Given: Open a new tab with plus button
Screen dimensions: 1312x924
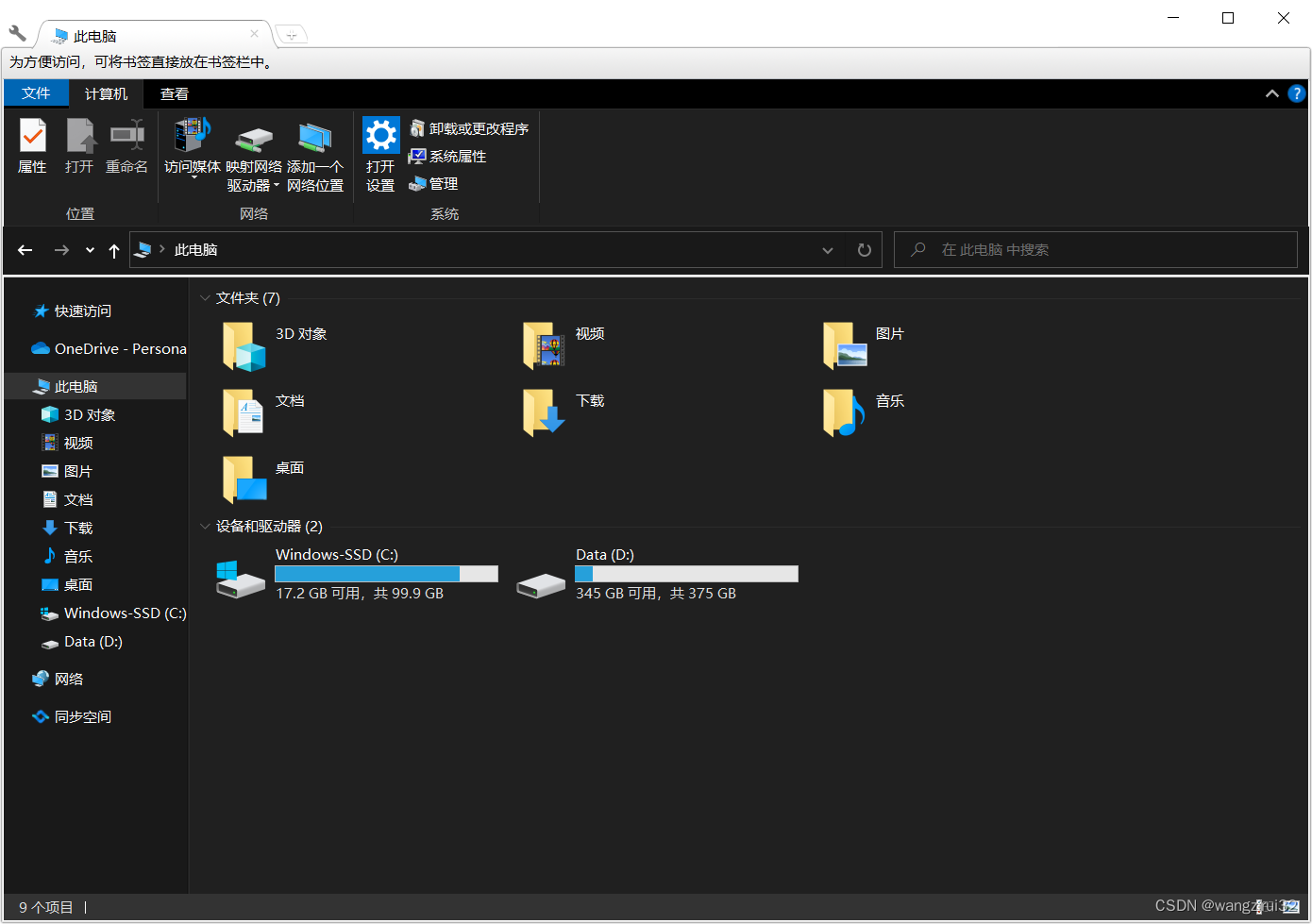Looking at the screenshot, I should tap(292, 36).
